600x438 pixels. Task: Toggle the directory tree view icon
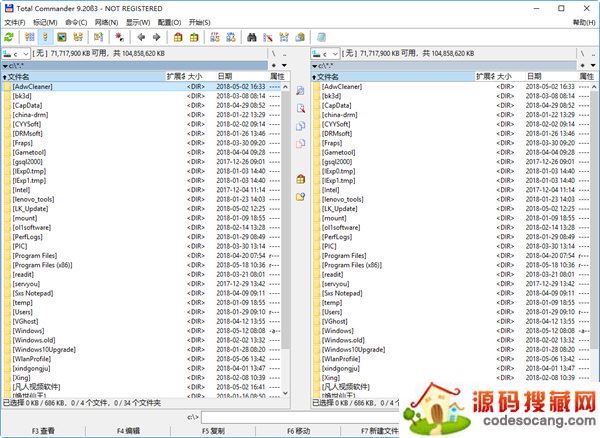78,37
